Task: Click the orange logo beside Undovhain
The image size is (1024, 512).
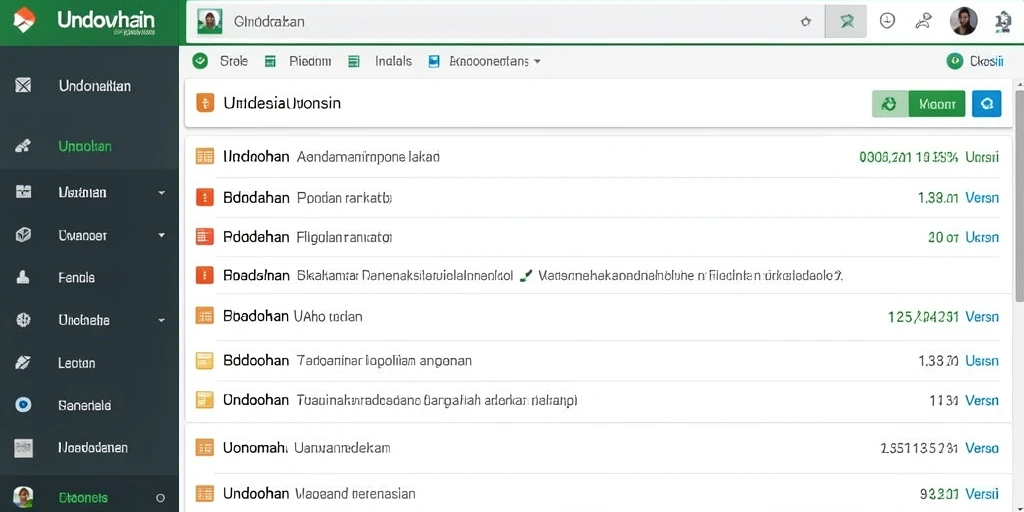Action: point(23,20)
